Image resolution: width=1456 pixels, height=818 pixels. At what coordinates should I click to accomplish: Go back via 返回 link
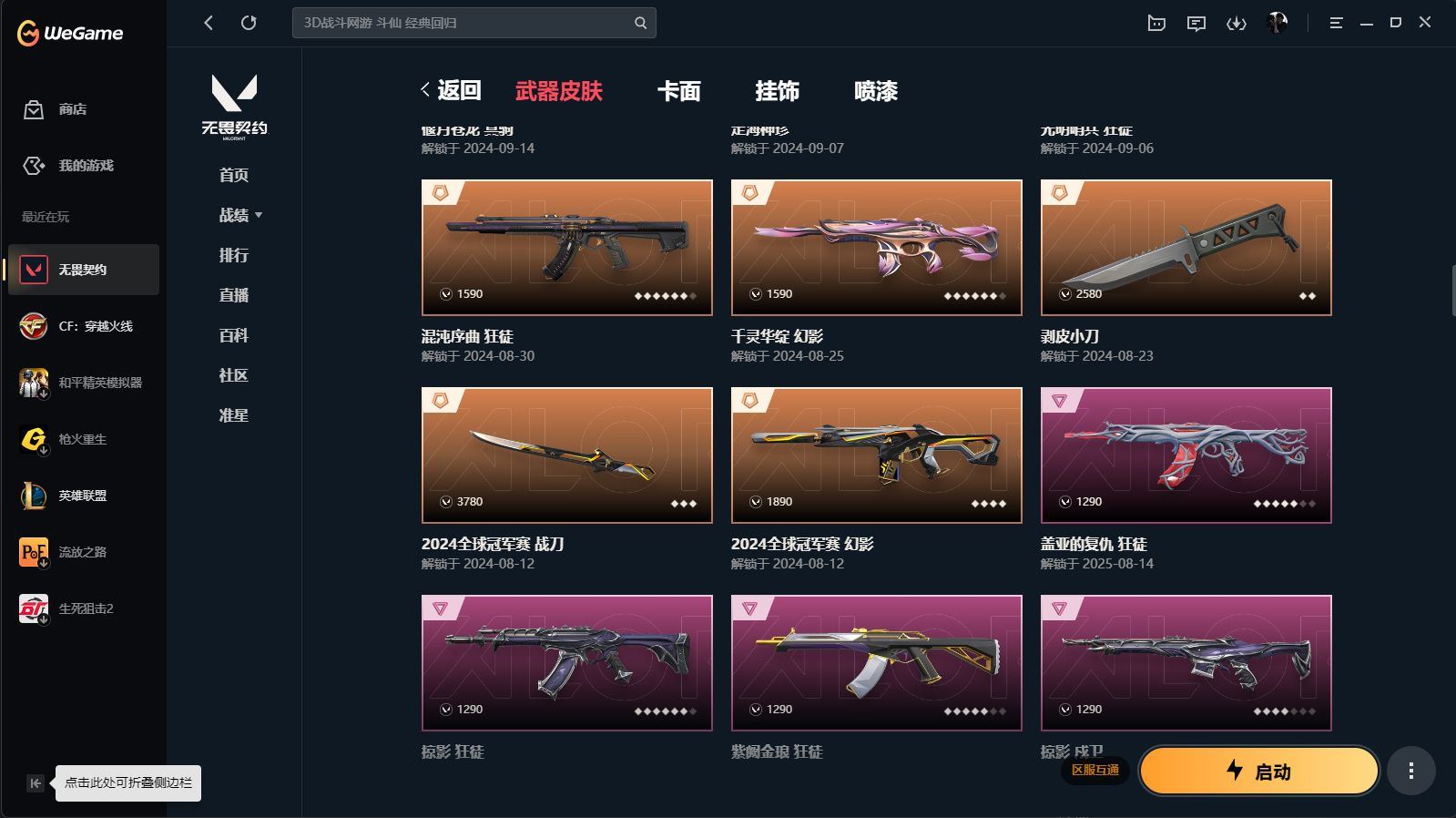(x=451, y=90)
